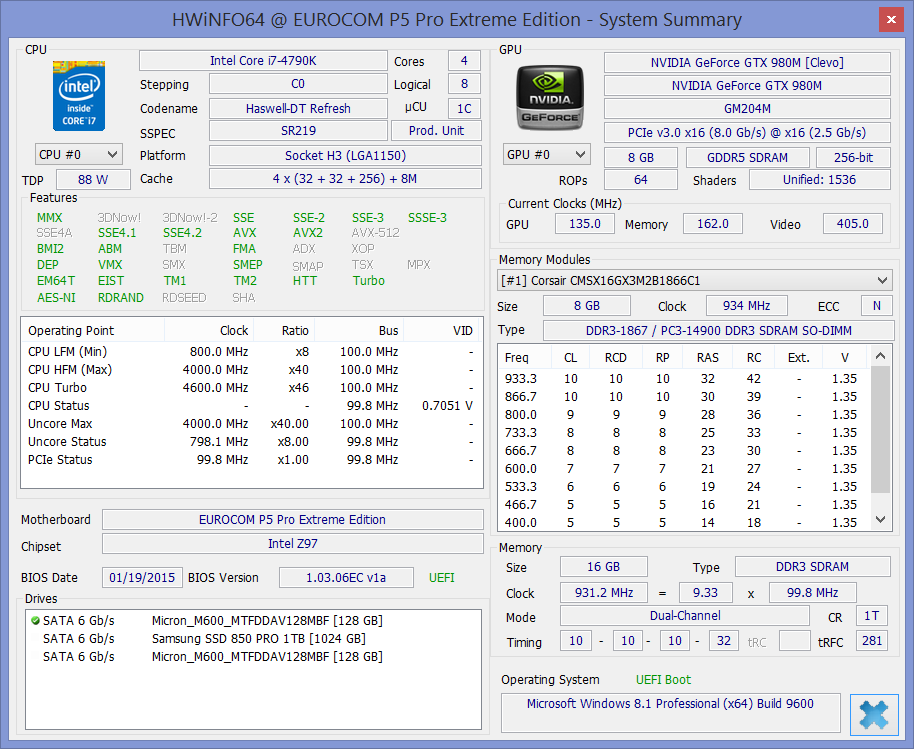Click the Prod. Unit field

coord(437,131)
